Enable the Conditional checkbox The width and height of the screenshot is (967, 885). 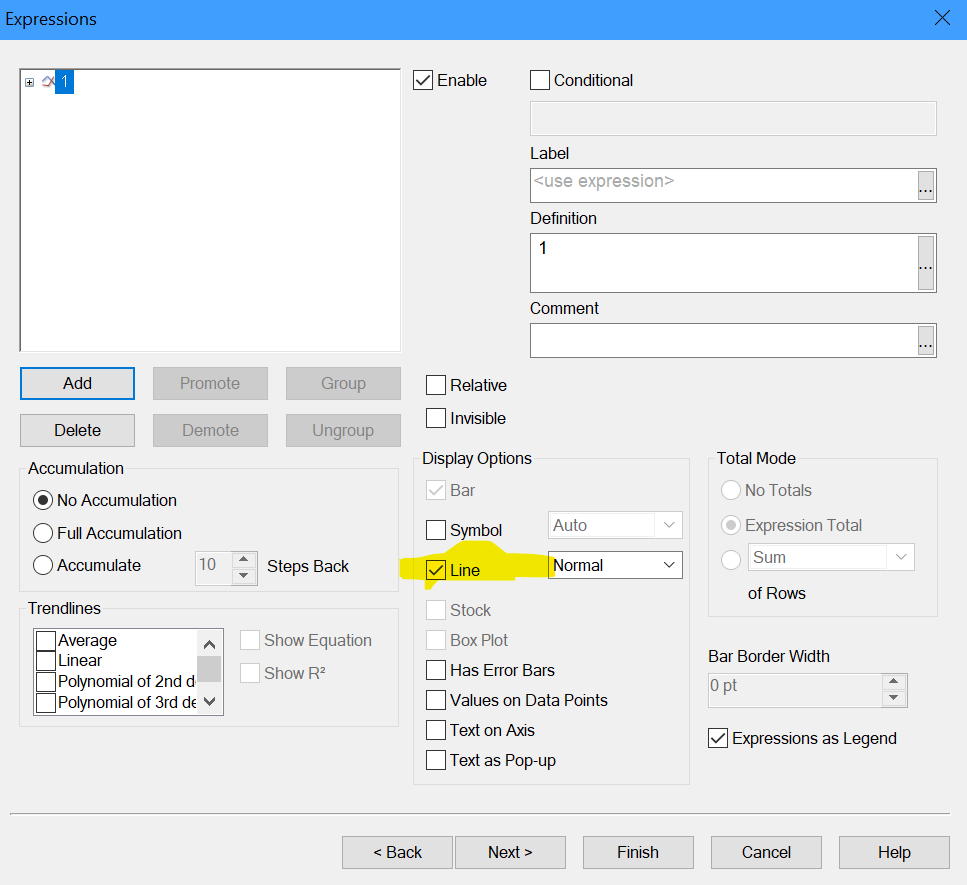(540, 80)
